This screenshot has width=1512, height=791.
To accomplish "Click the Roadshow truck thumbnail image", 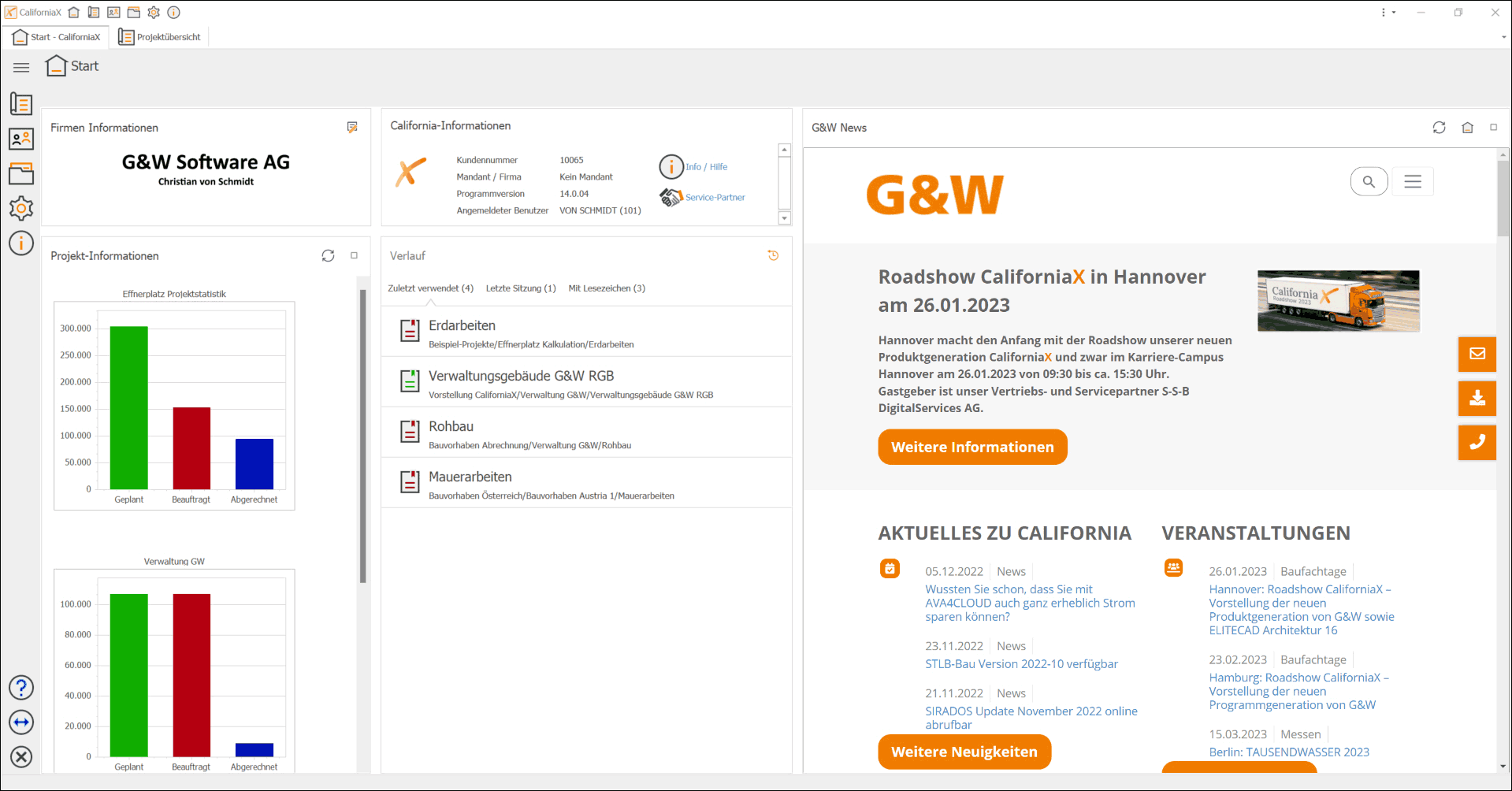I will [1339, 301].
